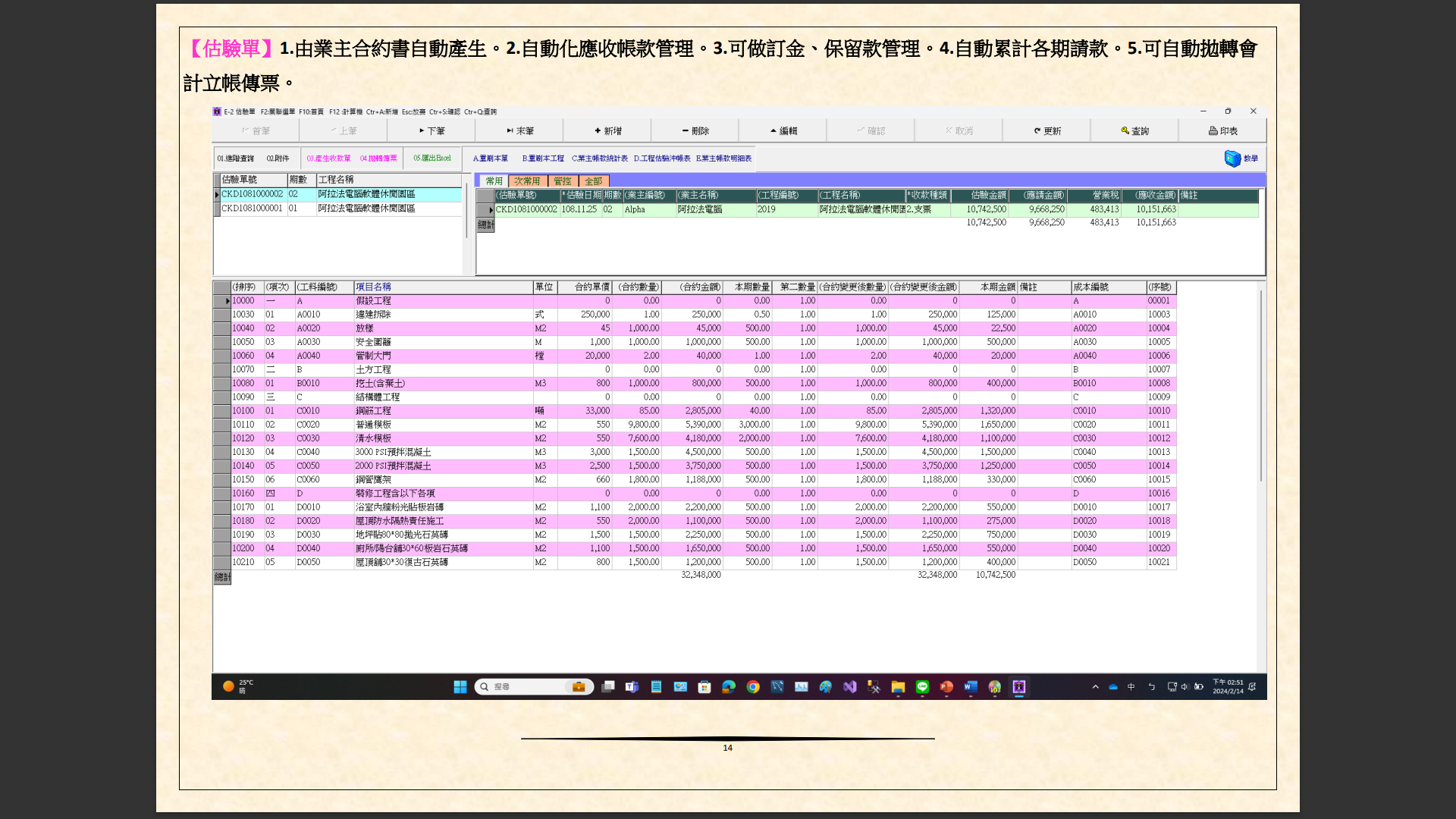The height and width of the screenshot is (819, 1456).
Task: Open Google Chrome from the taskbar
Action: coord(753,687)
